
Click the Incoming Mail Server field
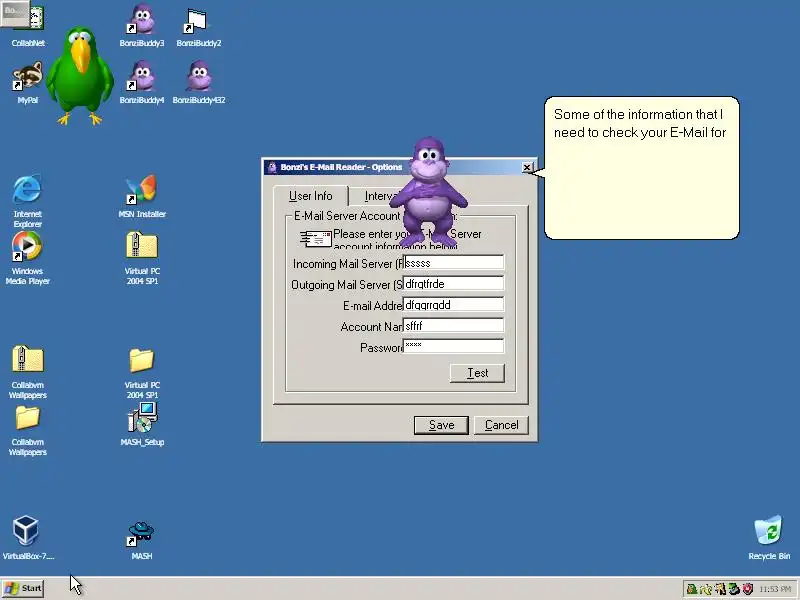pos(453,263)
